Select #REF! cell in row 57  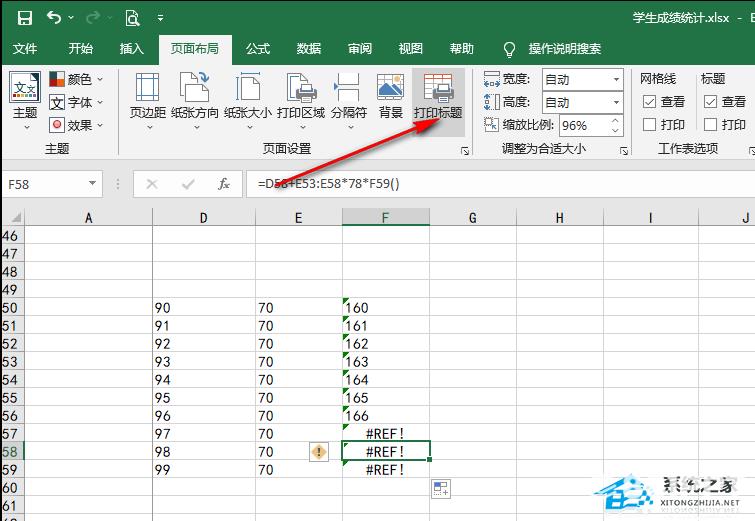(x=386, y=434)
